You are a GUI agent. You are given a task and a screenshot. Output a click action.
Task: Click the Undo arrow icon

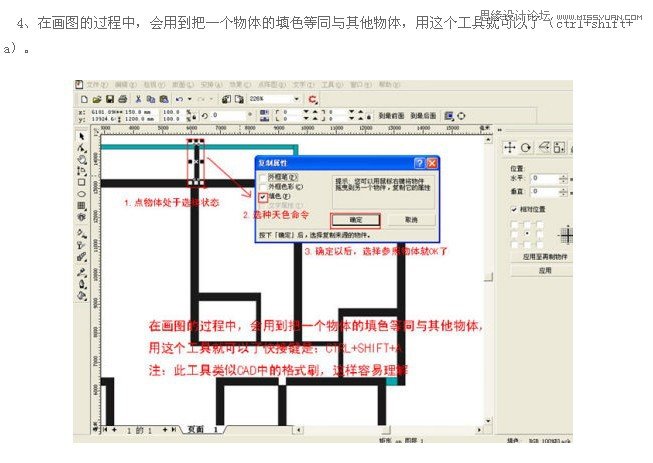[x=179, y=99]
